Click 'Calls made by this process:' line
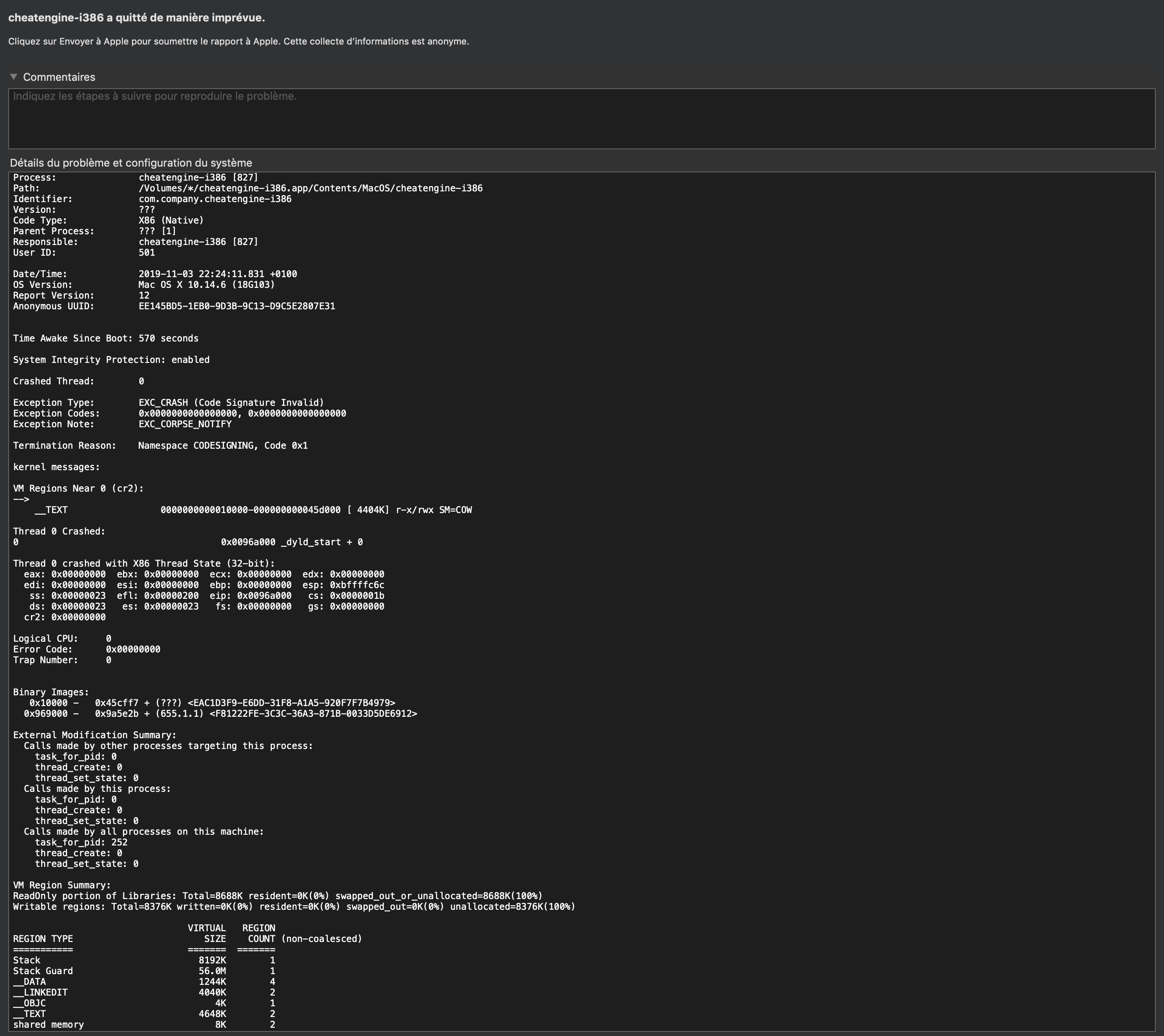Image resolution: width=1164 pixels, height=1036 pixels. point(97,789)
